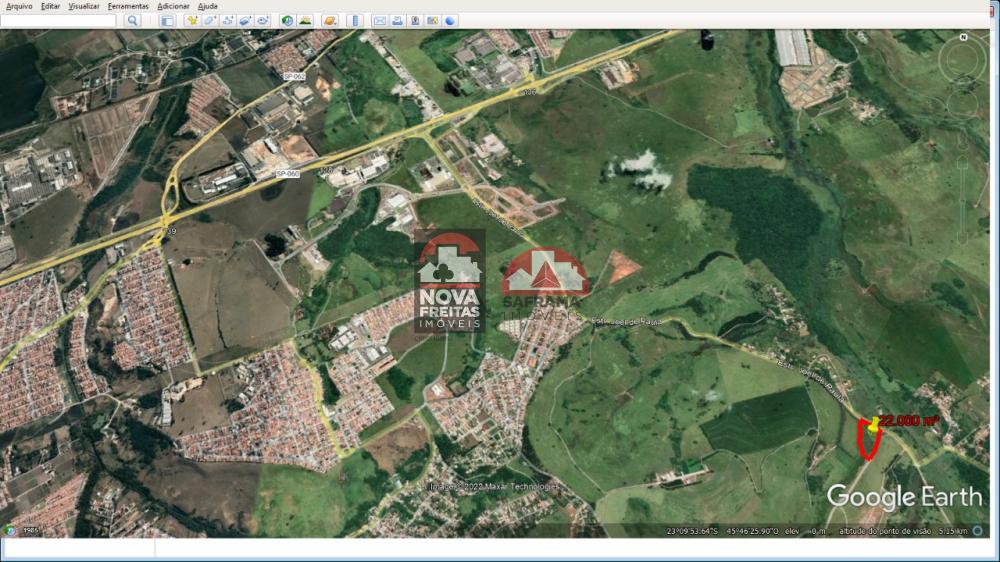The image size is (1000, 562).
Task: Open the historical imagery clock icon
Action: pos(287,20)
